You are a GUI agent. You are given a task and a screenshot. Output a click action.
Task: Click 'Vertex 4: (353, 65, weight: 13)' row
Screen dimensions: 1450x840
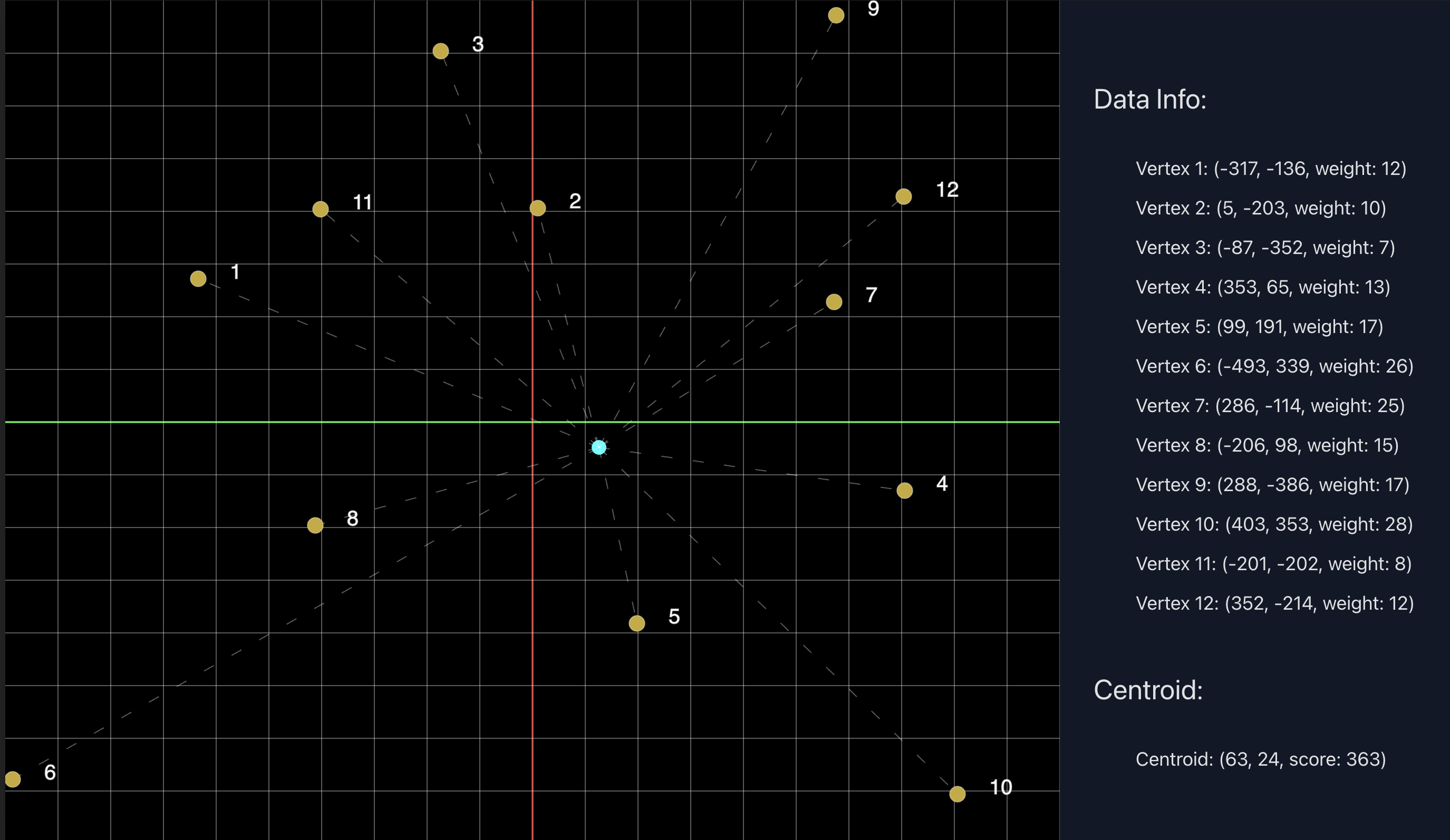[1263, 287]
